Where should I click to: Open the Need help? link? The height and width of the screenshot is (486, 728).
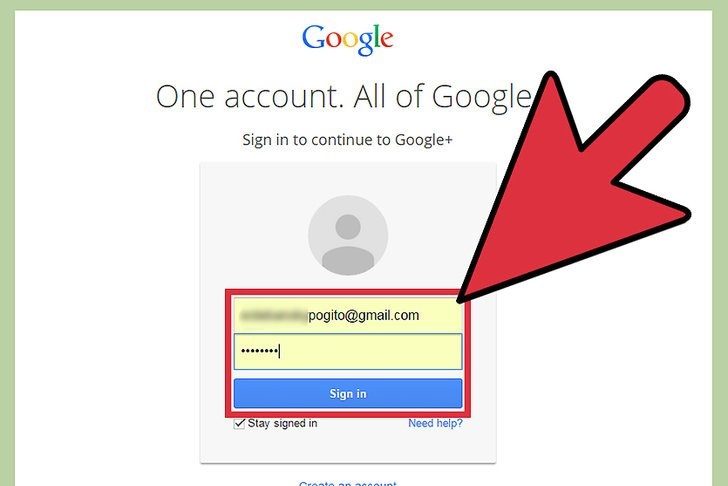pos(436,423)
